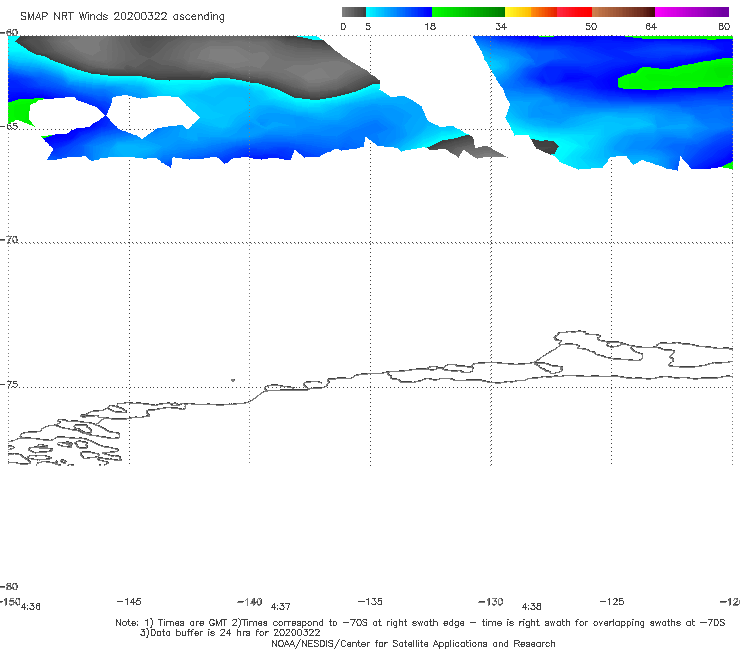The height and width of the screenshot is (650, 740).
Task: Click the red segment of the color bar
Action: click(x=574, y=12)
